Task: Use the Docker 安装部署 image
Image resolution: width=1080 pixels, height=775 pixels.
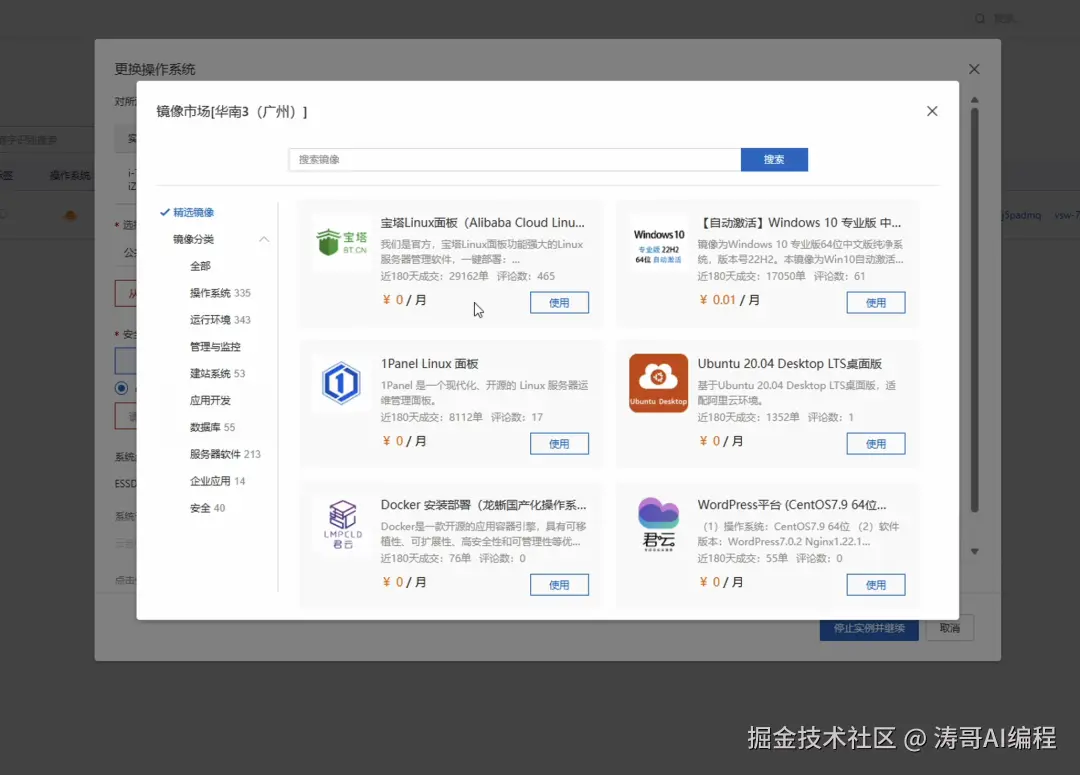Action: 559,585
